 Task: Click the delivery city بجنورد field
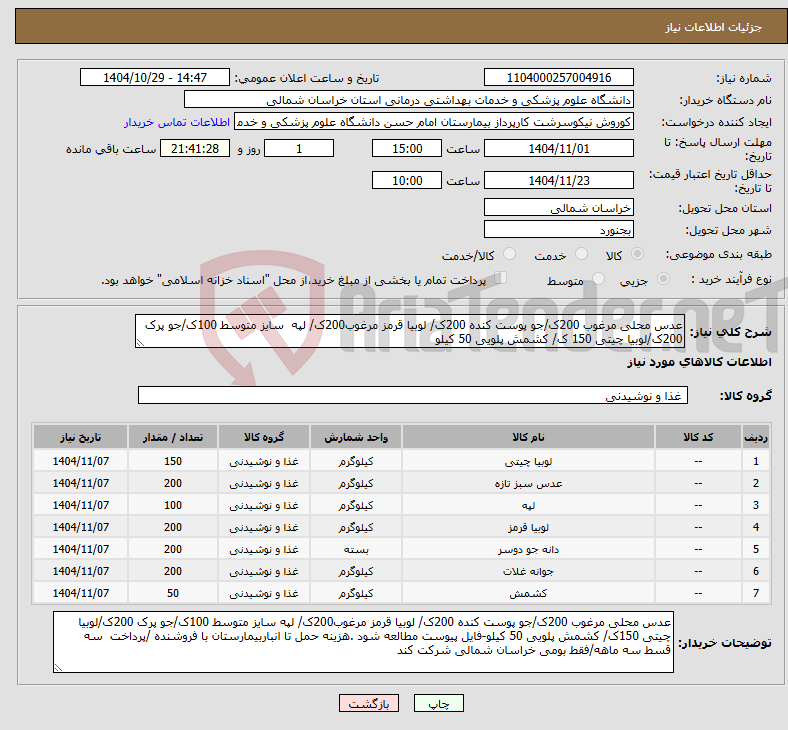coord(558,230)
